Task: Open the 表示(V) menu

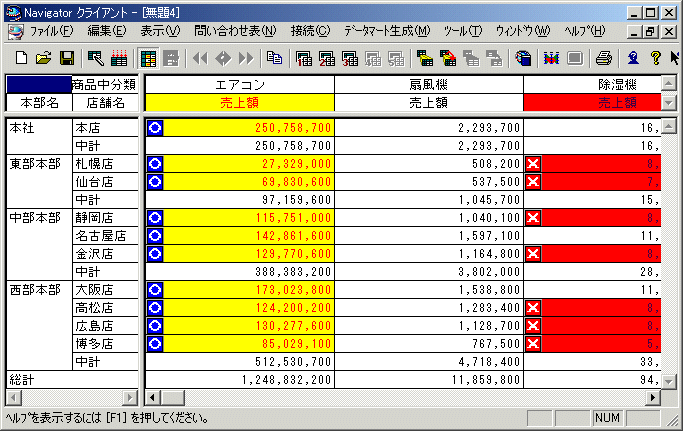Action: [x=160, y=31]
